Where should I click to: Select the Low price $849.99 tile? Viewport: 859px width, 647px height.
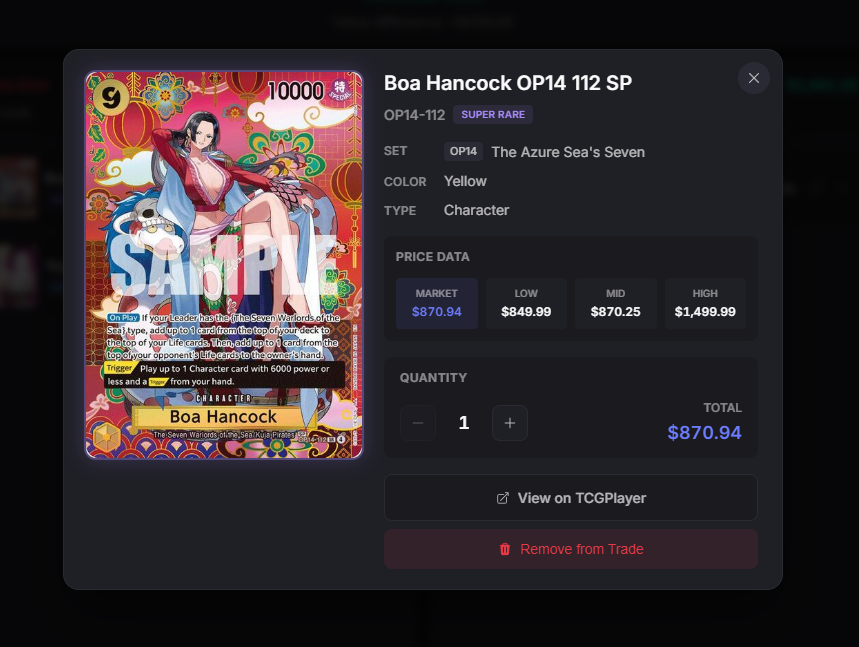point(526,303)
